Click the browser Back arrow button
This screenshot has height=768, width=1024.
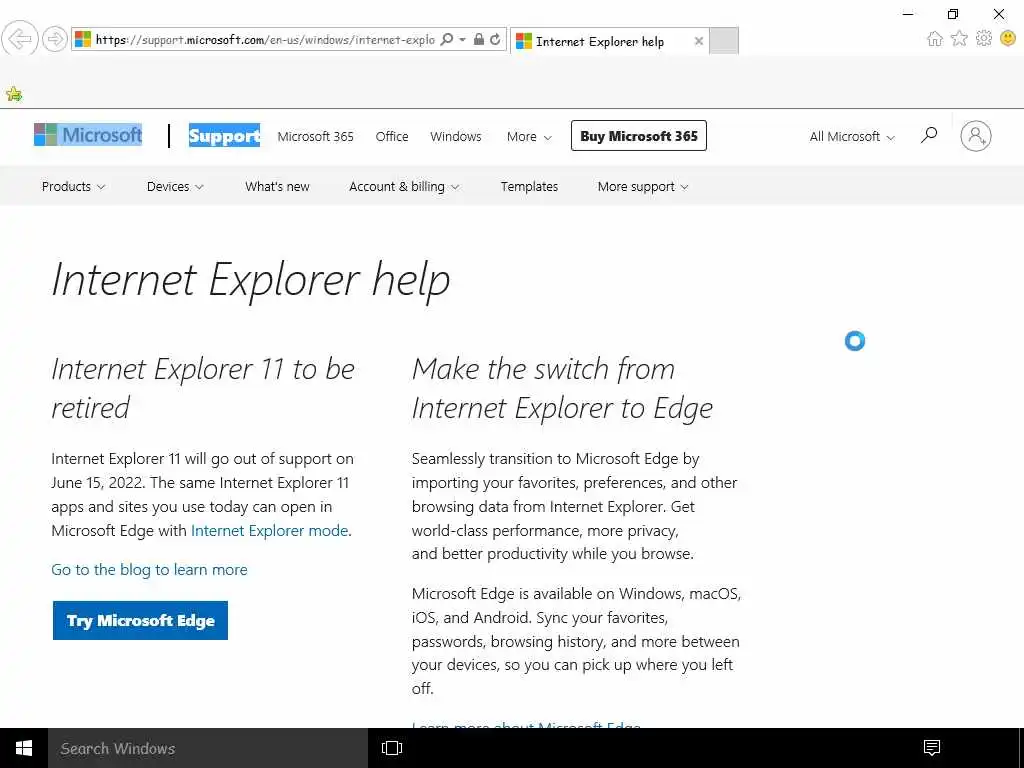click(20, 39)
